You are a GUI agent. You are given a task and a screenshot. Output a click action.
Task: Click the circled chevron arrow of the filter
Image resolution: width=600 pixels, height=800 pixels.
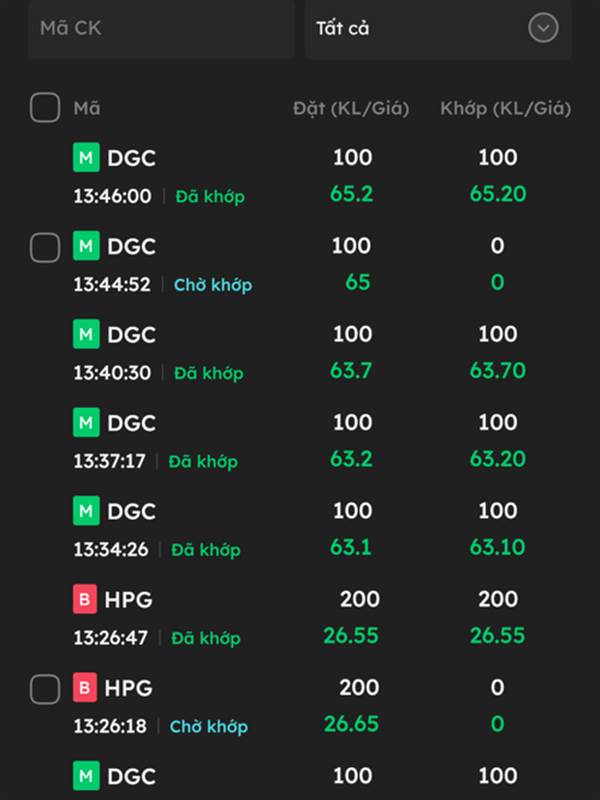543,28
